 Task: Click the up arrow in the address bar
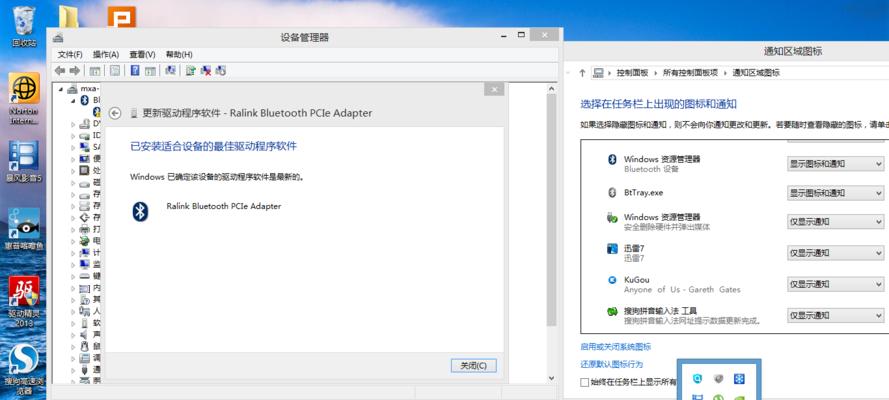(x=582, y=73)
